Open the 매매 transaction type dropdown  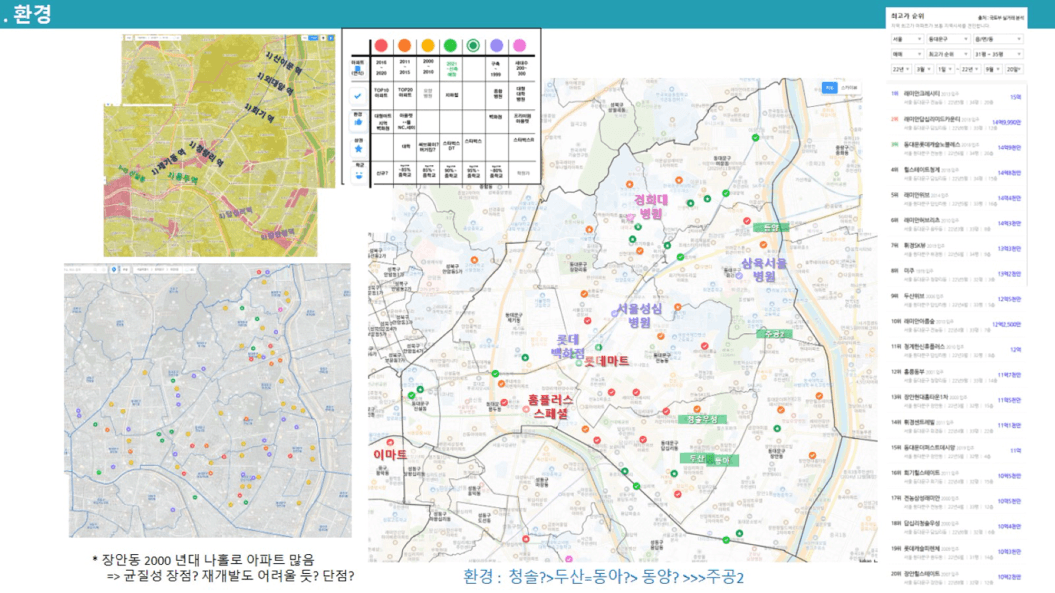tap(907, 54)
